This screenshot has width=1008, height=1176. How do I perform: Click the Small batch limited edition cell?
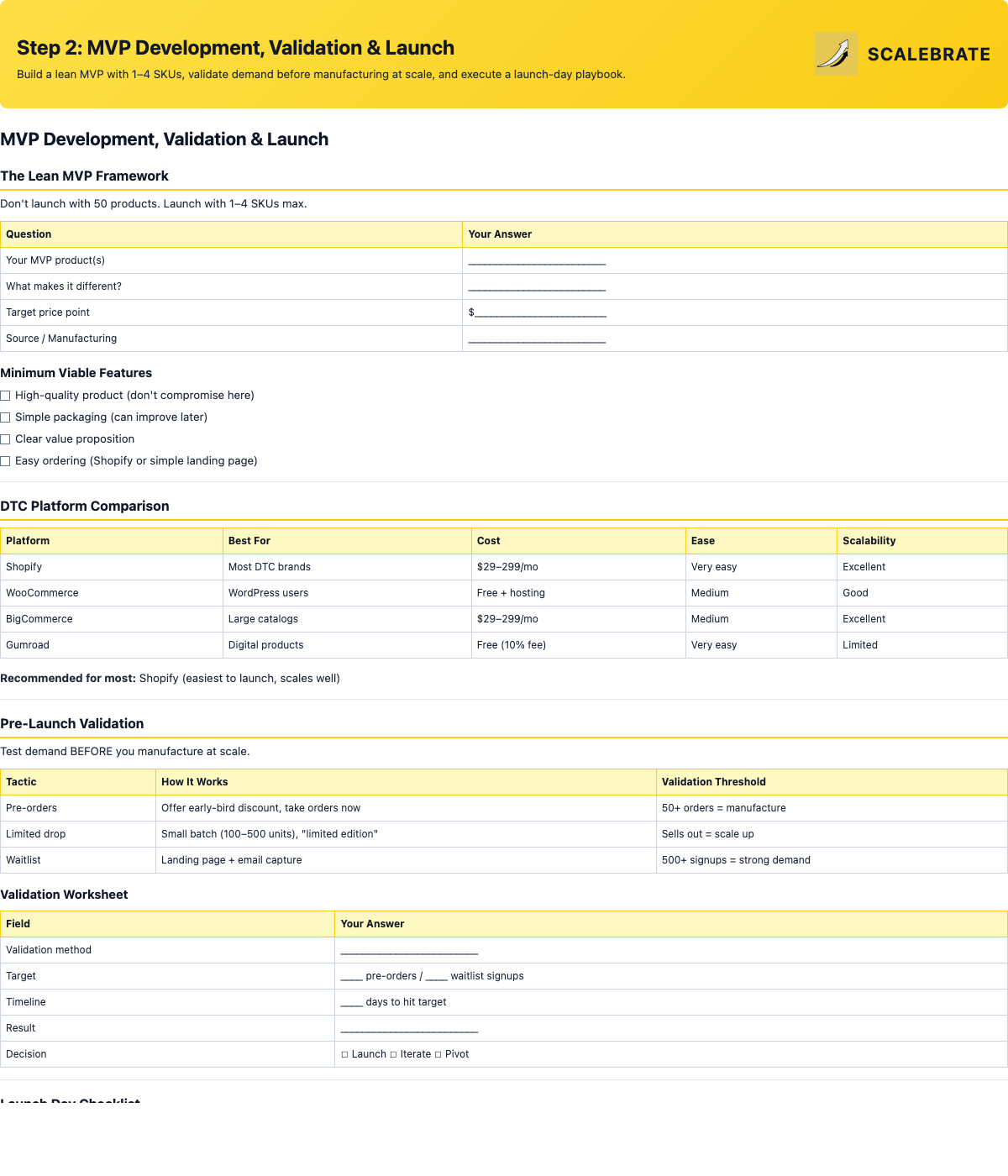click(406, 834)
